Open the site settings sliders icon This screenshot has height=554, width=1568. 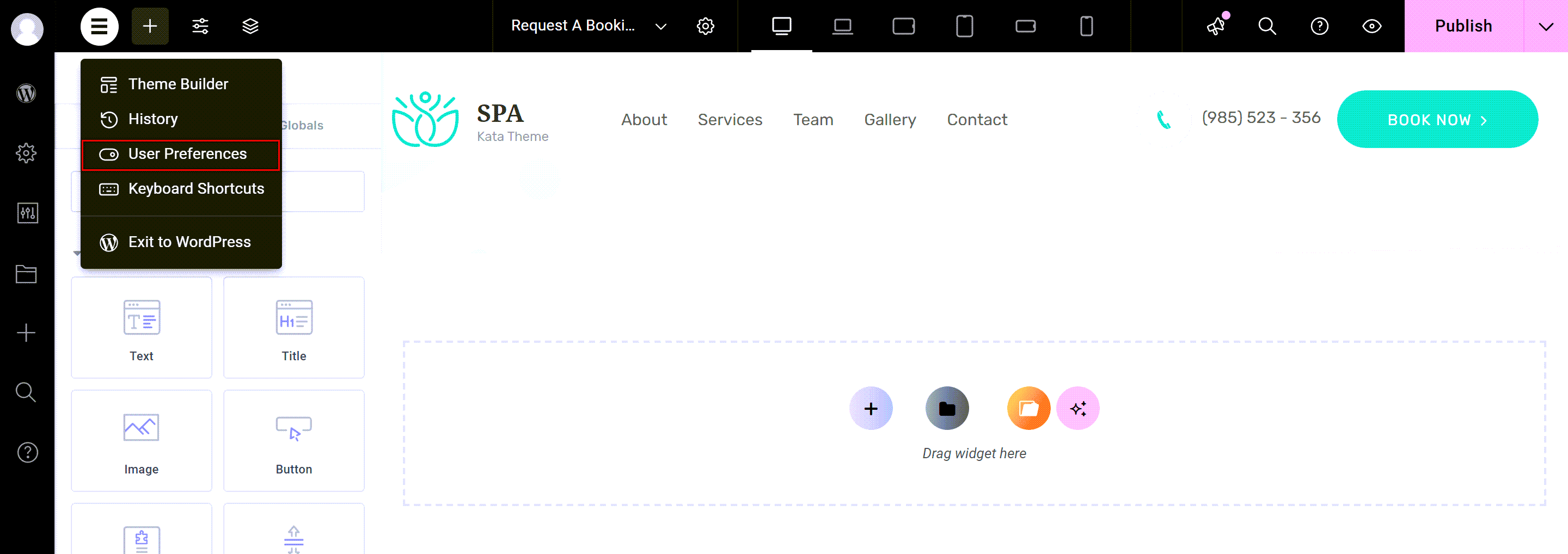[200, 26]
